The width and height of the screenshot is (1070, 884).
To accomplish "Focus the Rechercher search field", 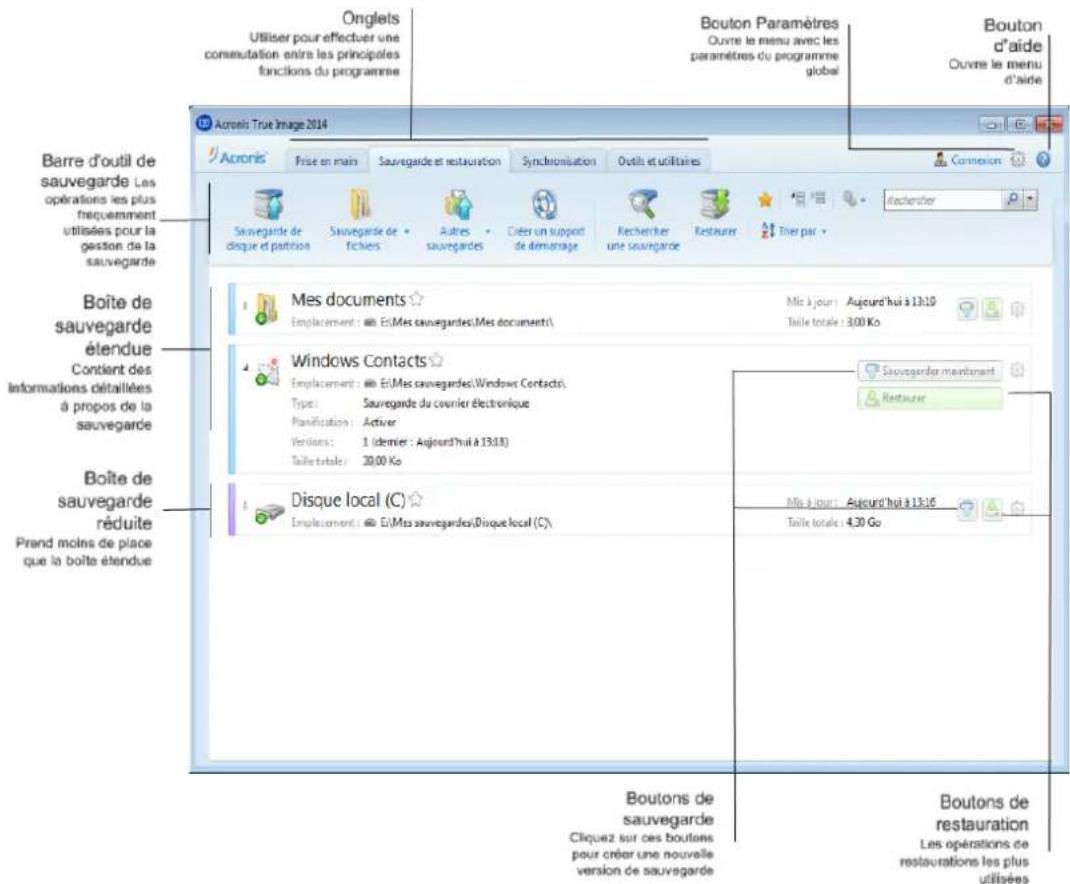I will pos(944,200).
